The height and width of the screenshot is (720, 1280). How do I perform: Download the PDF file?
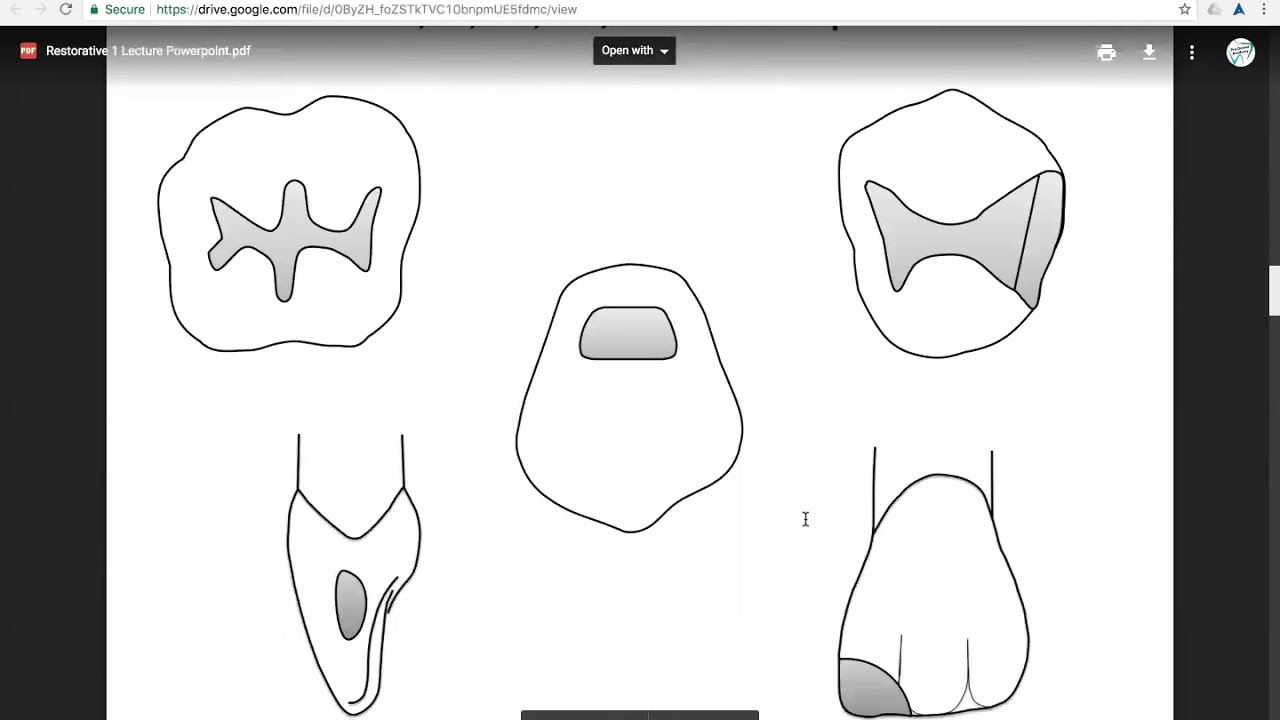[x=1149, y=52]
